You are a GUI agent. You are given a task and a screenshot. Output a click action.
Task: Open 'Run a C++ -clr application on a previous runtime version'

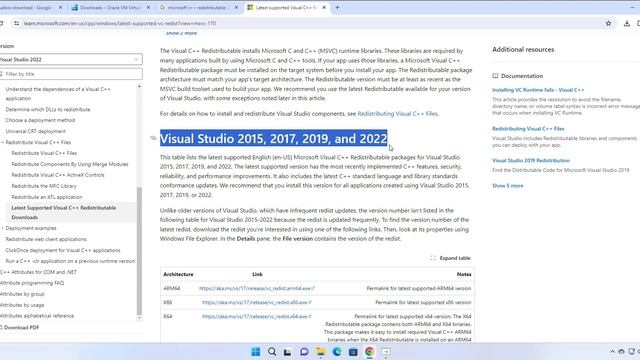pyautogui.click(x=70, y=261)
